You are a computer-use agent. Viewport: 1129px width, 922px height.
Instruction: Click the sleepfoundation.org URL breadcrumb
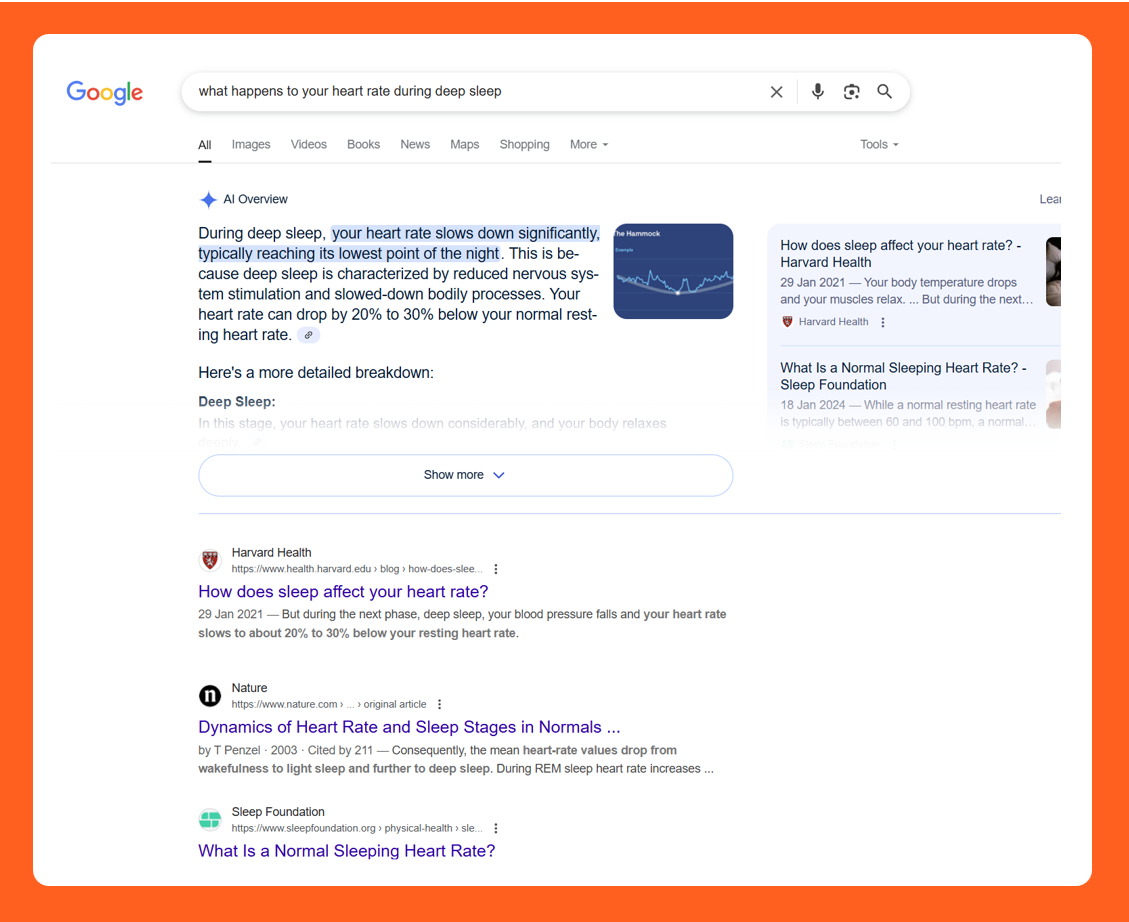[357, 828]
